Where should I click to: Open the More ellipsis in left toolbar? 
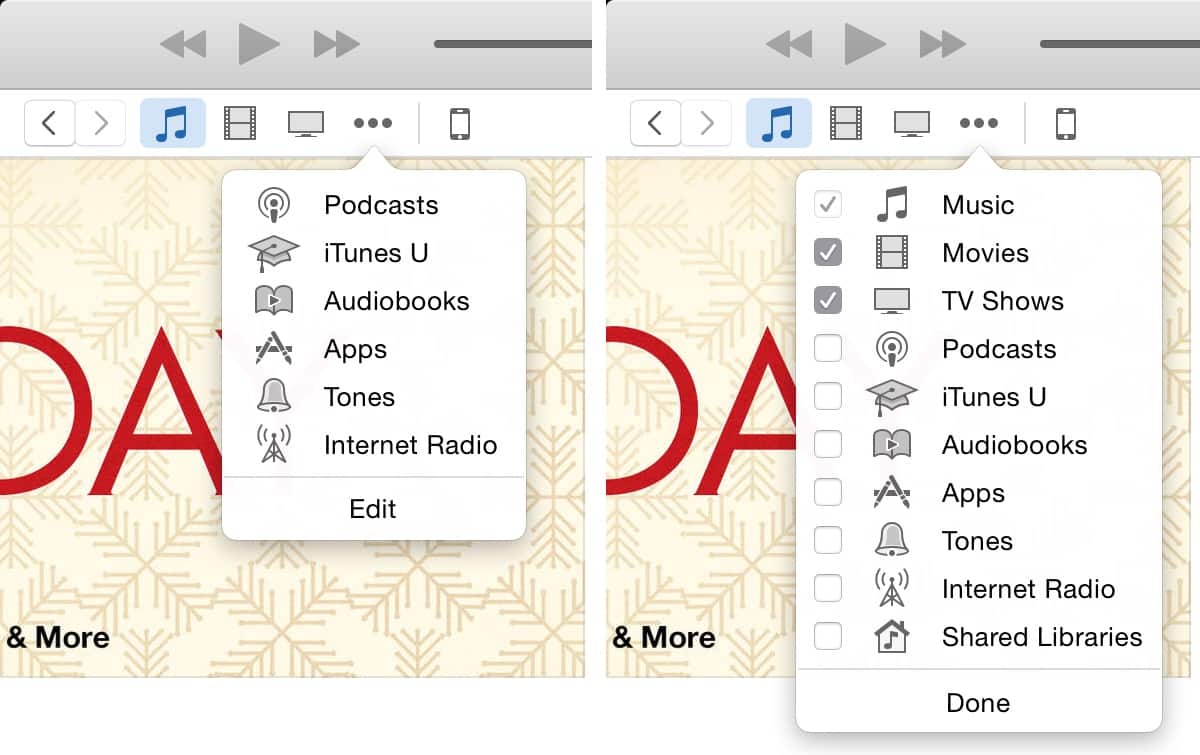coord(373,123)
